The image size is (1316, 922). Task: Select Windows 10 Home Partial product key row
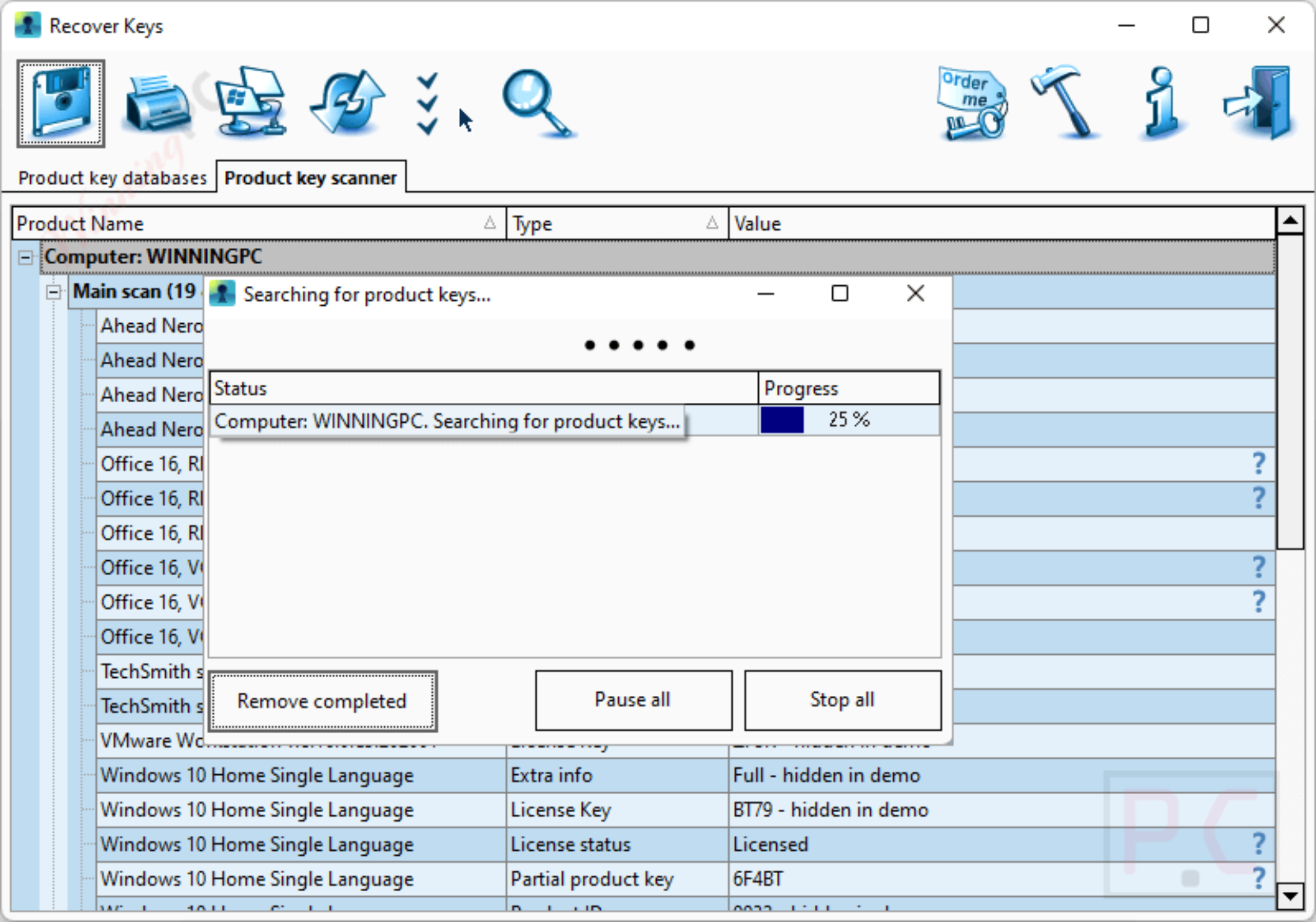(x=686, y=879)
